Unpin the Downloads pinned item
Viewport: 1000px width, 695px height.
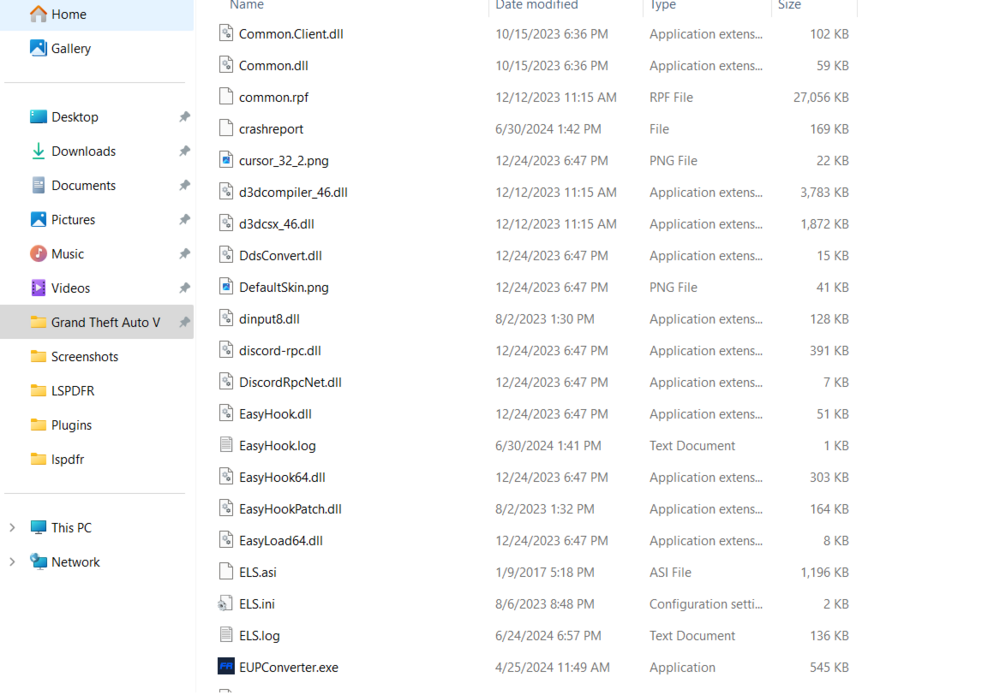[184, 151]
